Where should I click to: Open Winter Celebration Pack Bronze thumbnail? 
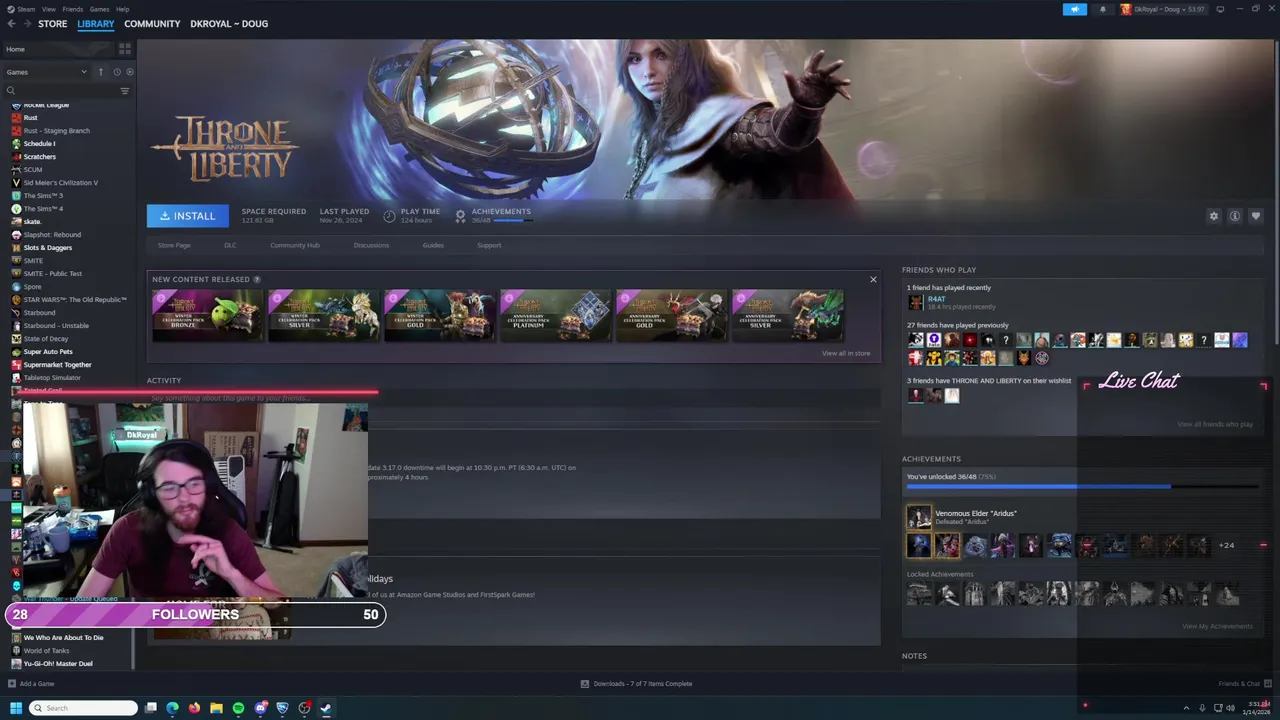coord(208,316)
